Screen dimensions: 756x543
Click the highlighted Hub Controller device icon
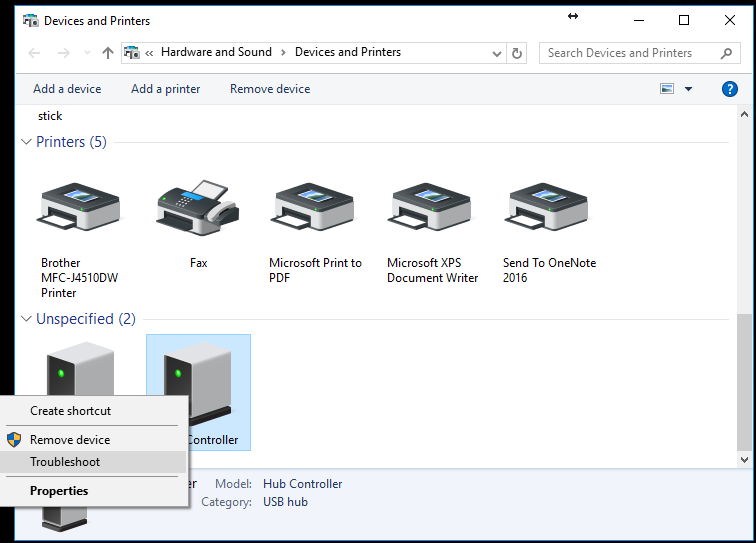(x=198, y=381)
